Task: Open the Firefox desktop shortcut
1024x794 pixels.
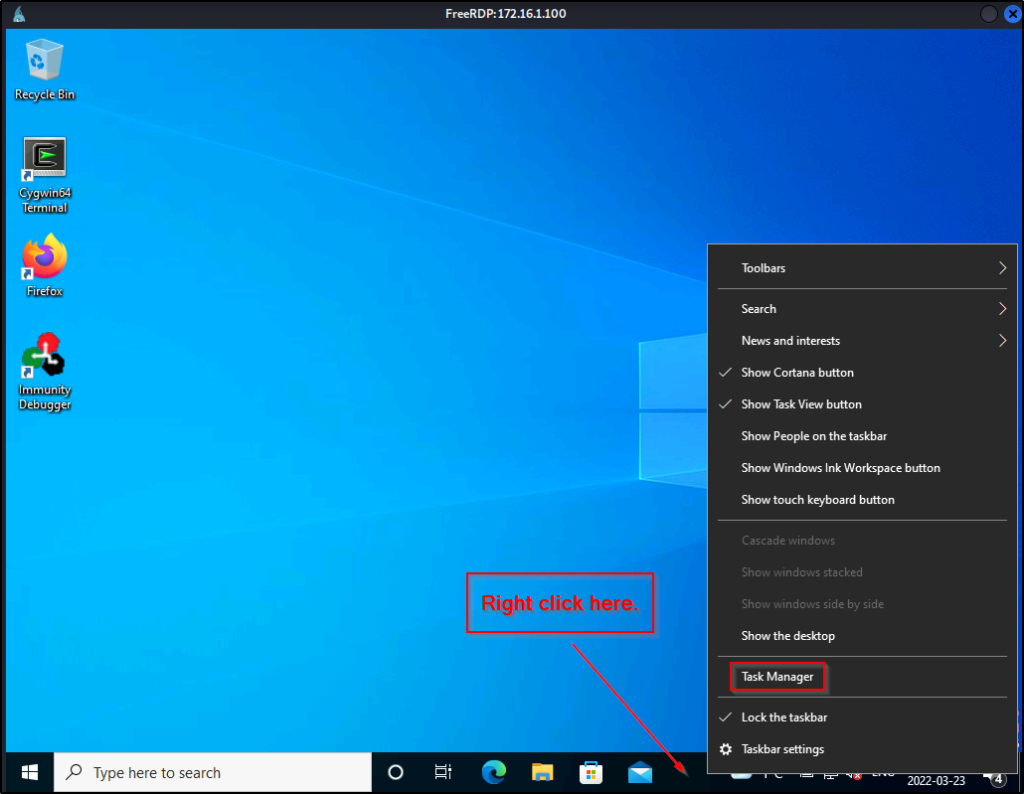Action: coord(45,259)
